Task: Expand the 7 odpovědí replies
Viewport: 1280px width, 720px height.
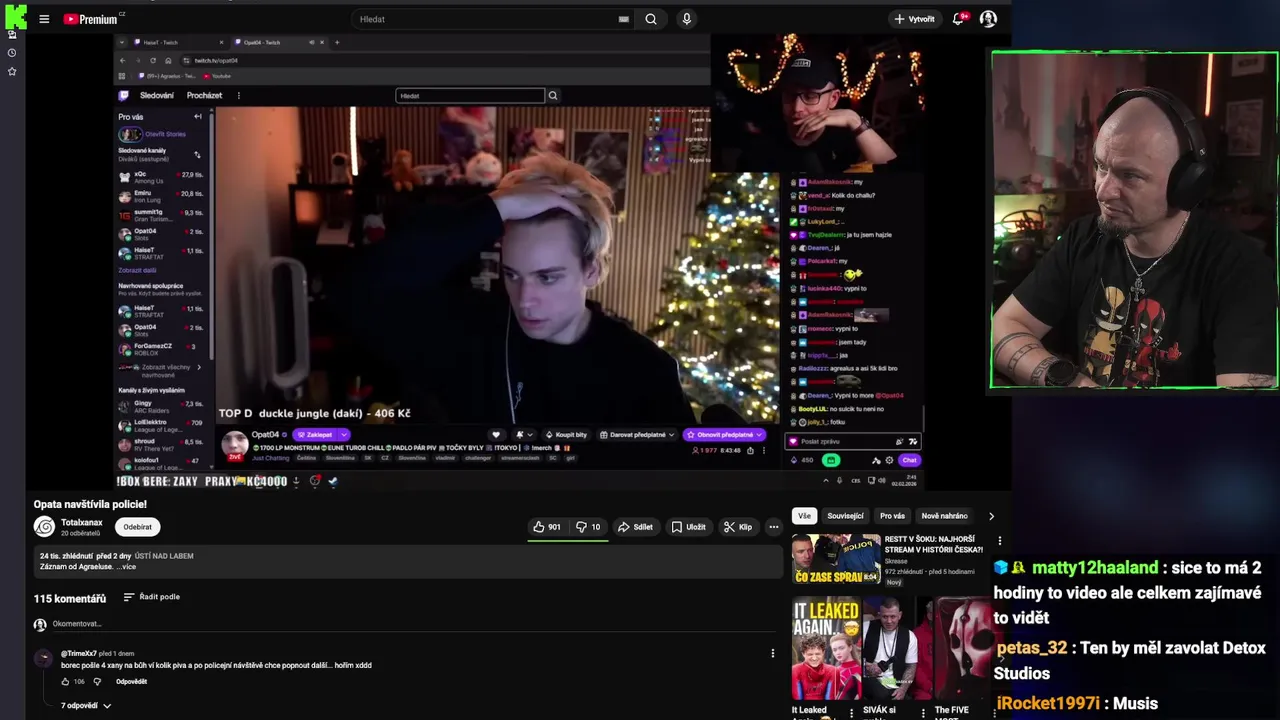Action: pyautogui.click(x=86, y=705)
